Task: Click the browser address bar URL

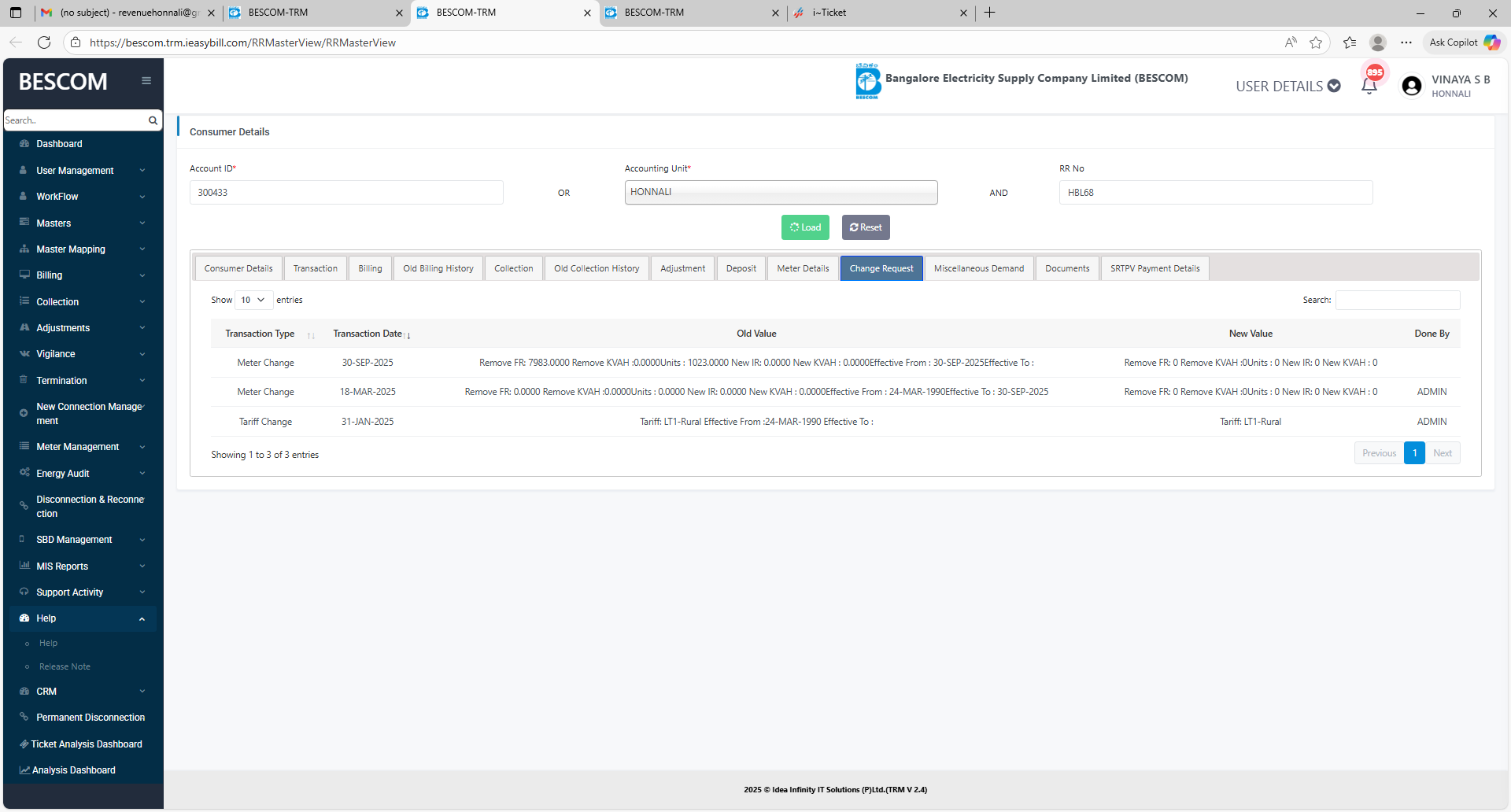Action: [x=242, y=42]
